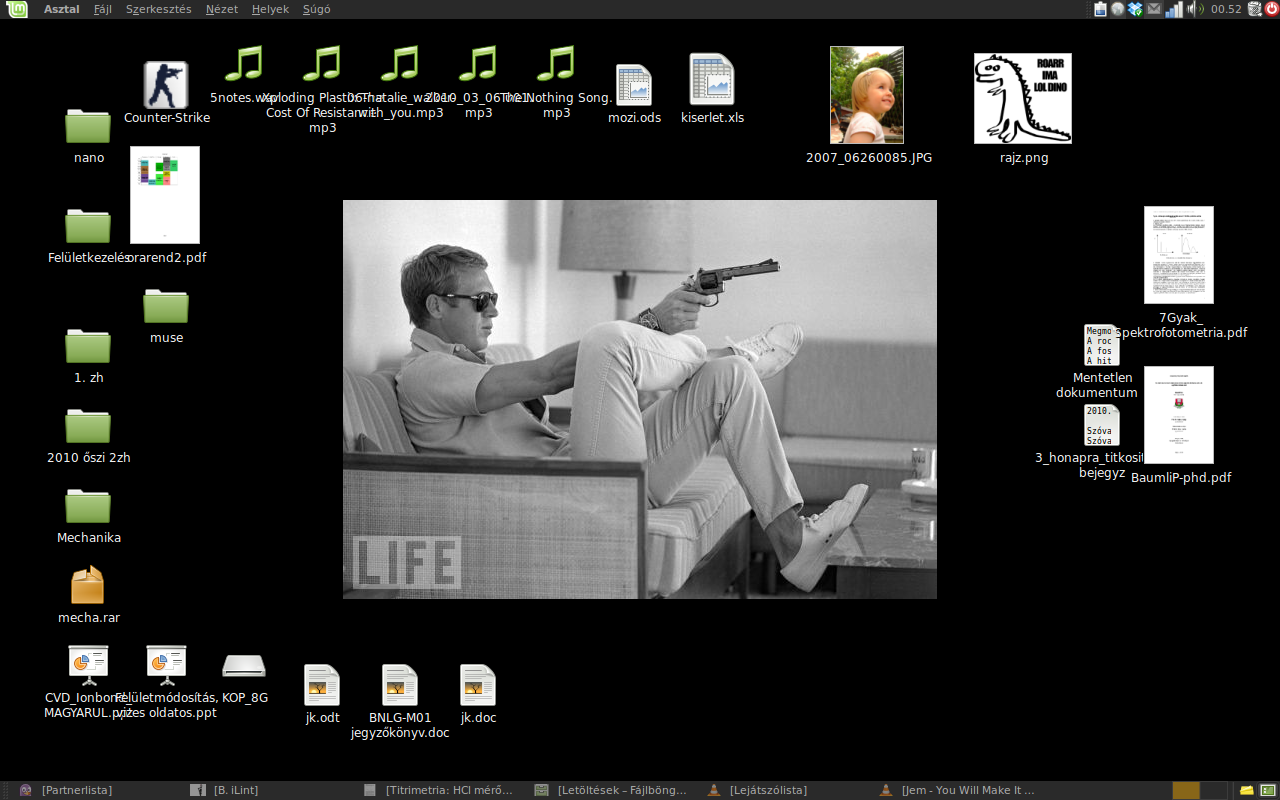
Task: Open the Fájl menu
Action: tap(103, 9)
